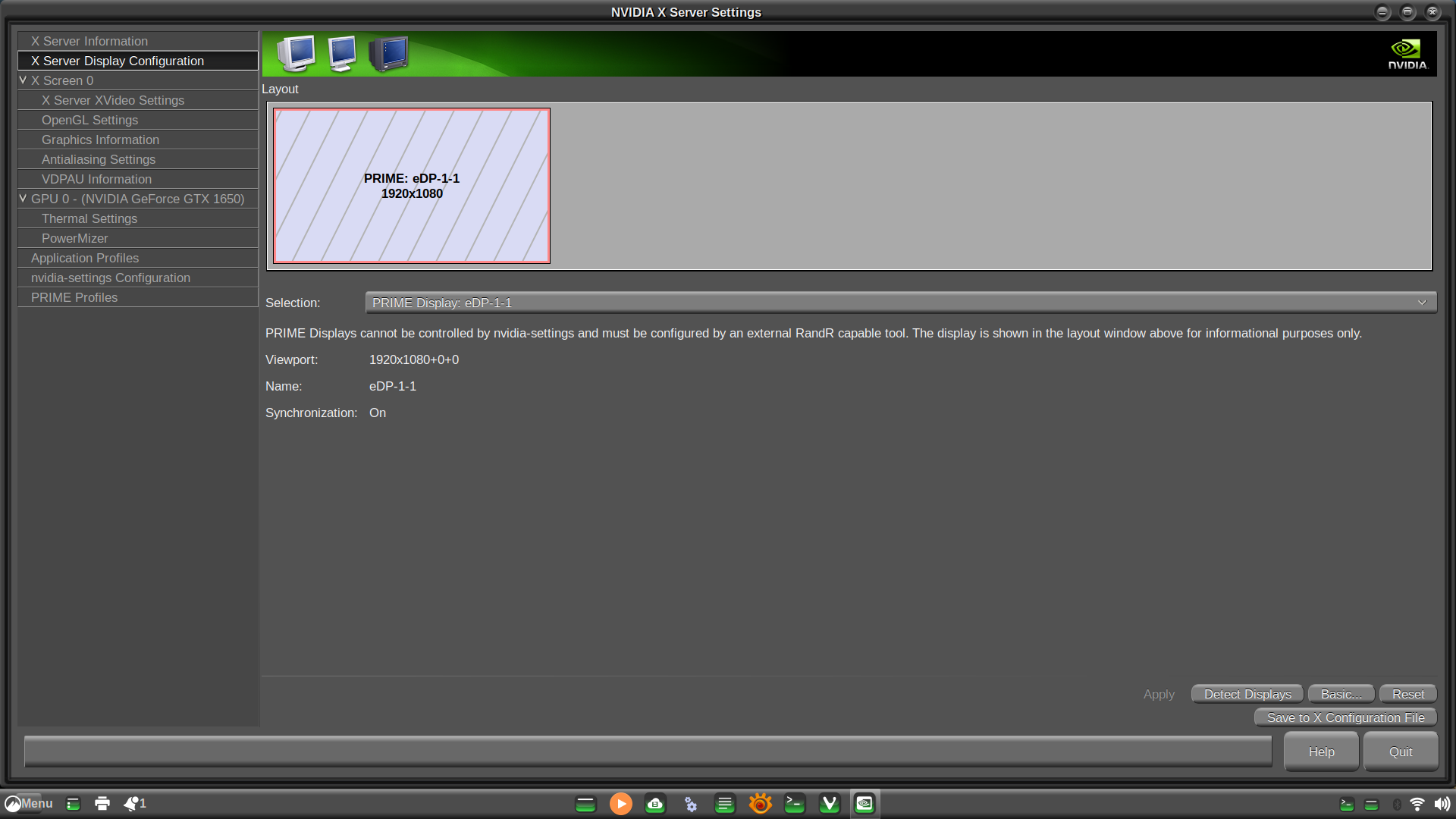Open PowerMizer page

click(x=138, y=238)
